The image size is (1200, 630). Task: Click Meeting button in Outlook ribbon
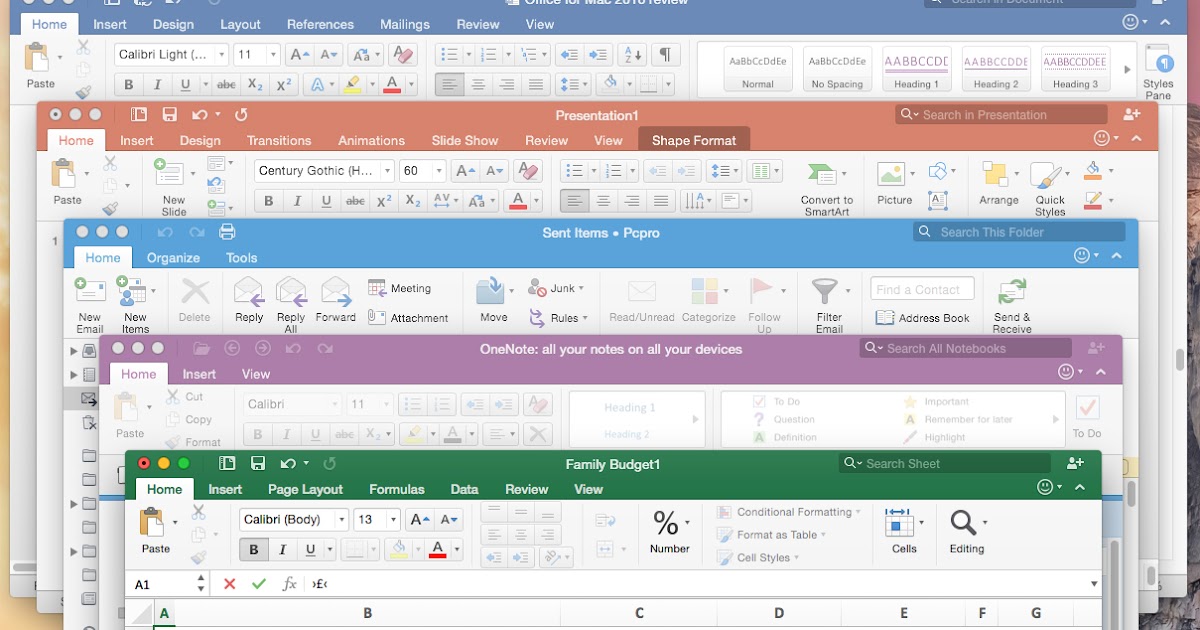tap(400, 288)
